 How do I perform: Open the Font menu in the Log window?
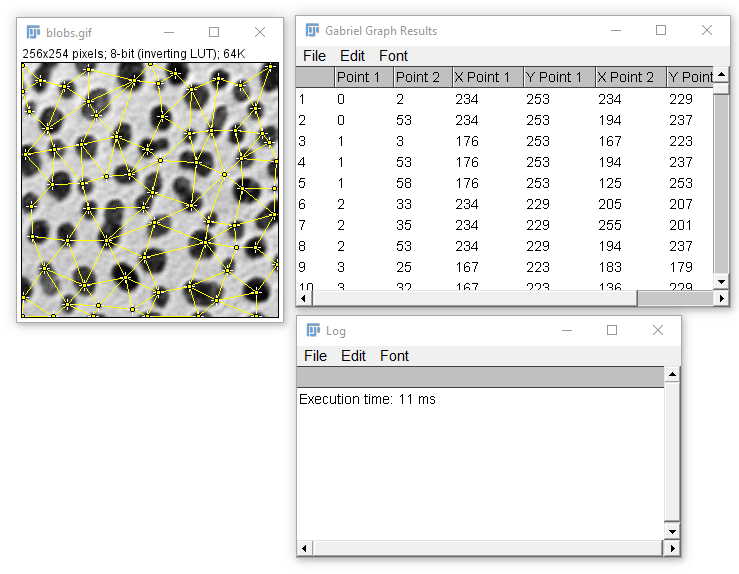394,356
